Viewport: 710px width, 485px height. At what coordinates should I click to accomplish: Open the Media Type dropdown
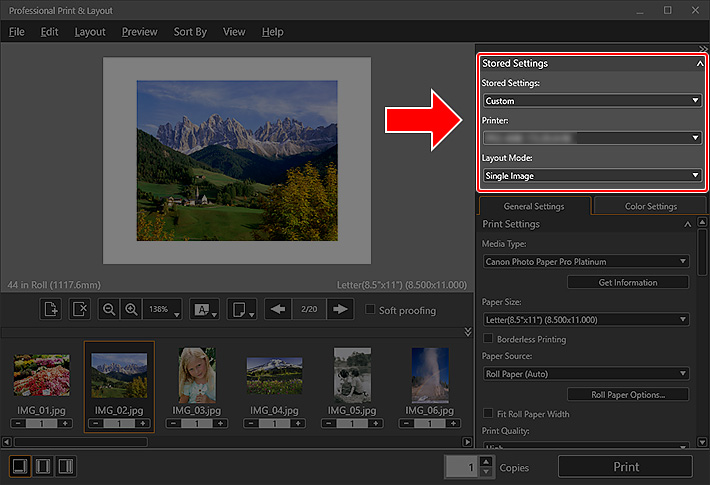(585, 262)
